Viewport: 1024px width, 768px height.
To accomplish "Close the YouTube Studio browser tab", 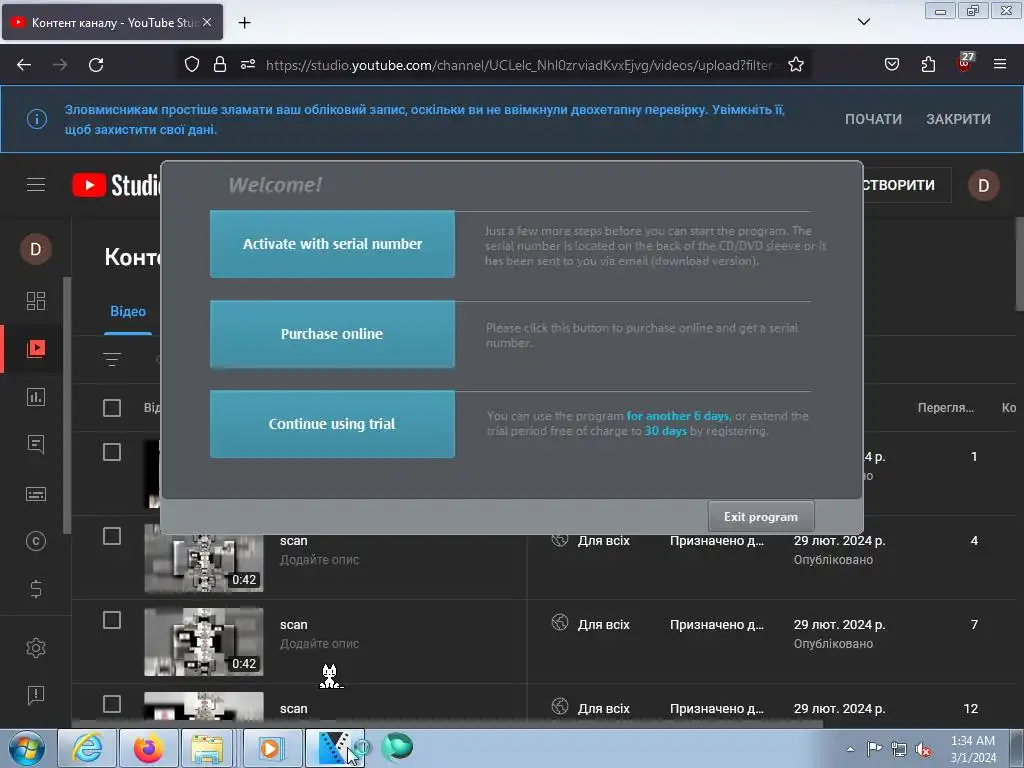I will [x=207, y=22].
